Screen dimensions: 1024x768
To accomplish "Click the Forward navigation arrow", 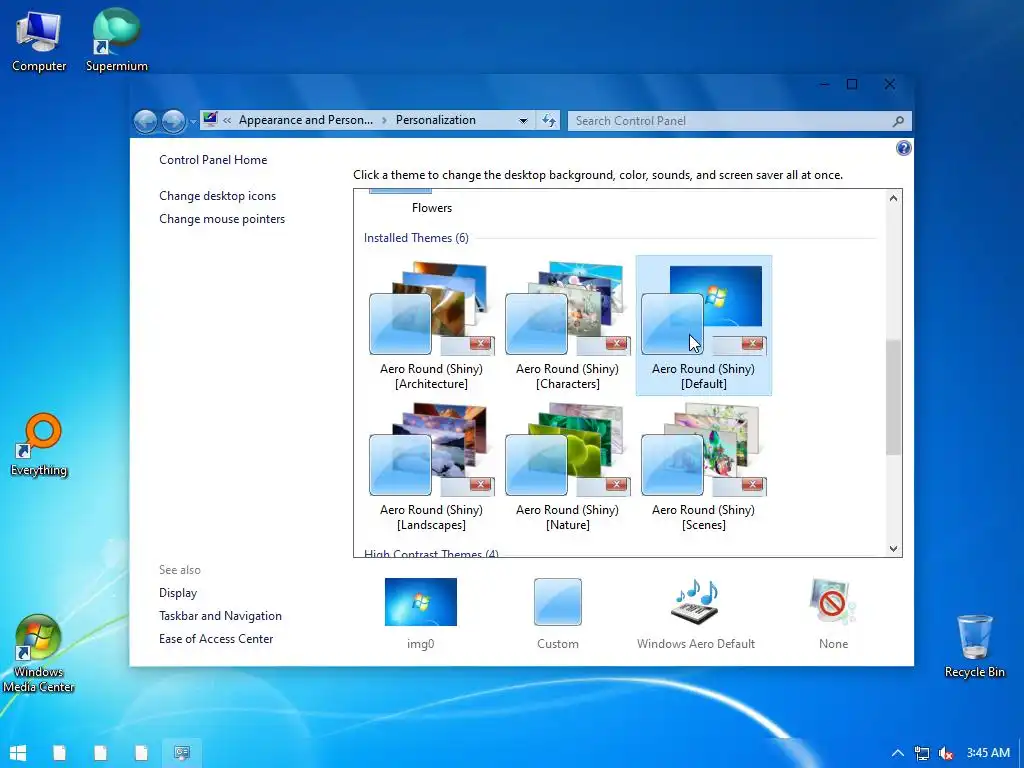I will point(173,121).
